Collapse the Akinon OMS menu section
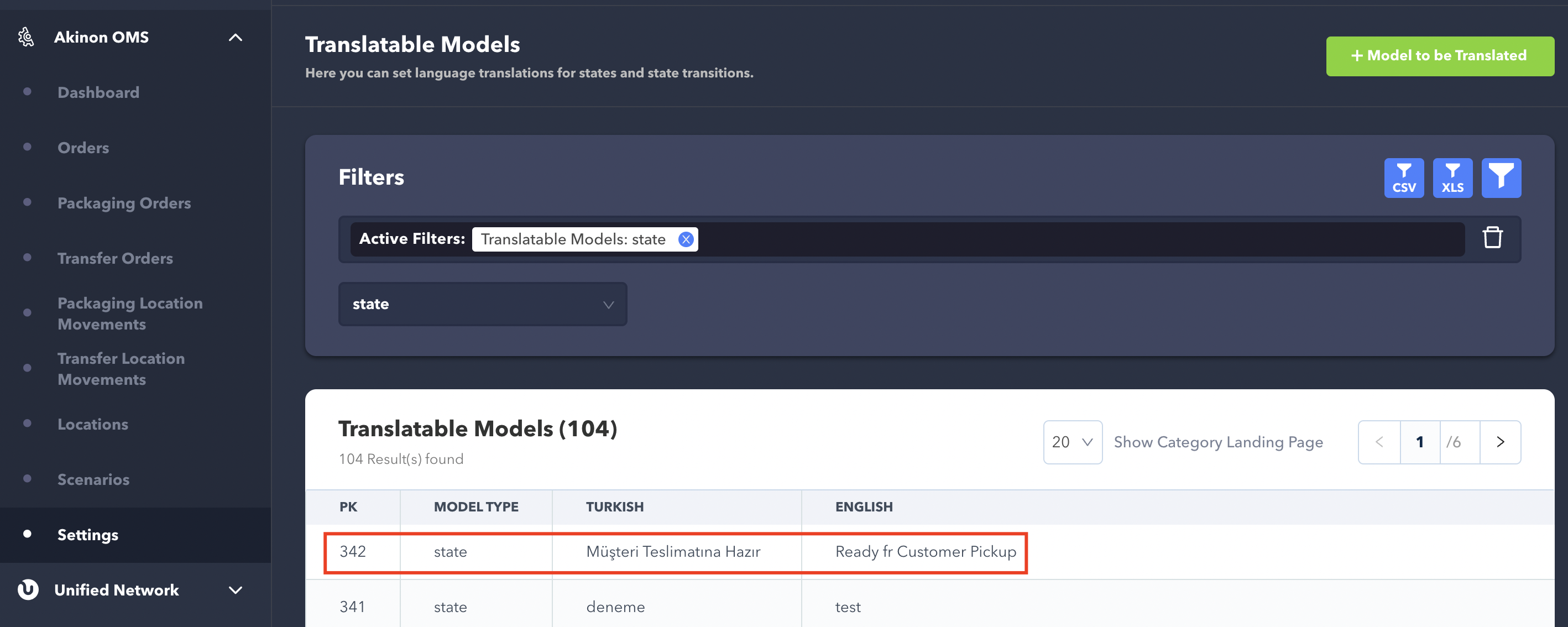Image resolution: width=1568 pixels, height=627 pixels. point(236,38)
